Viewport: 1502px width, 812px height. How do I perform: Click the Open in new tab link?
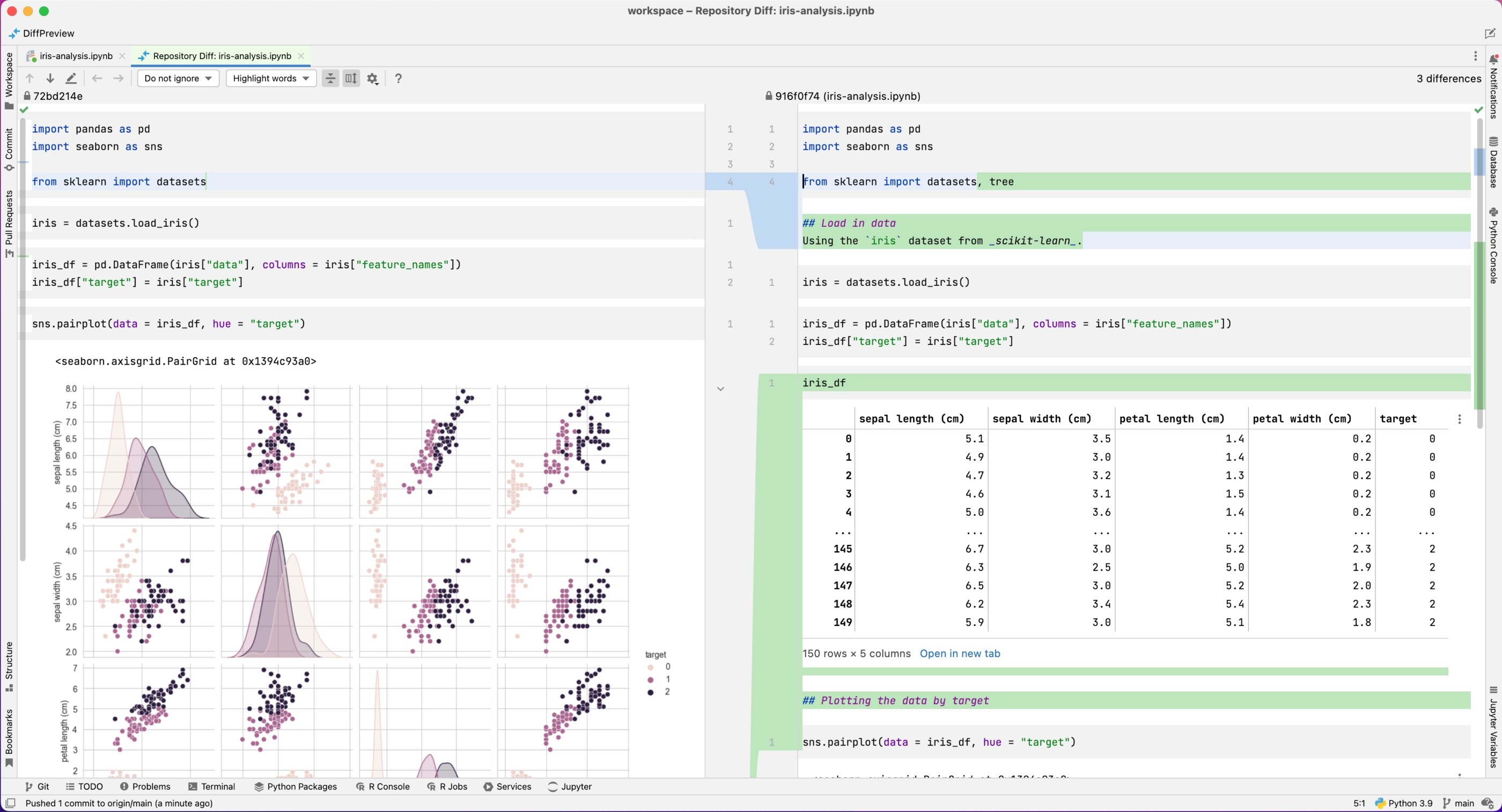pyautogui.click(x=960, y=653)
